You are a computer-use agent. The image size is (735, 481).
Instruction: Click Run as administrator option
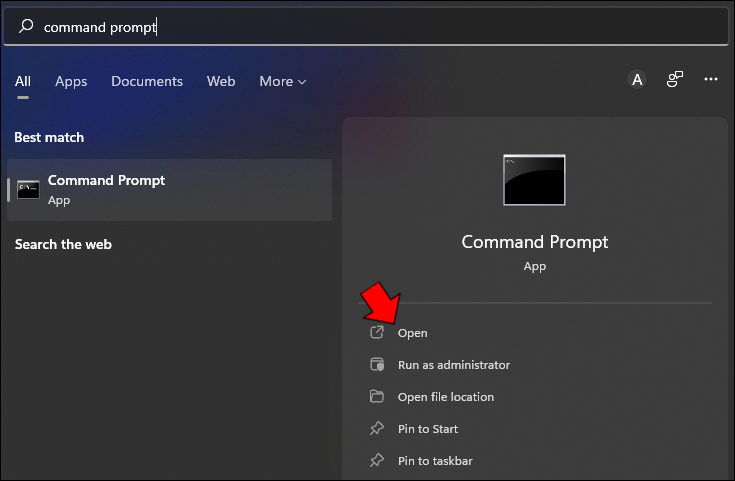(x=453, y=365)
